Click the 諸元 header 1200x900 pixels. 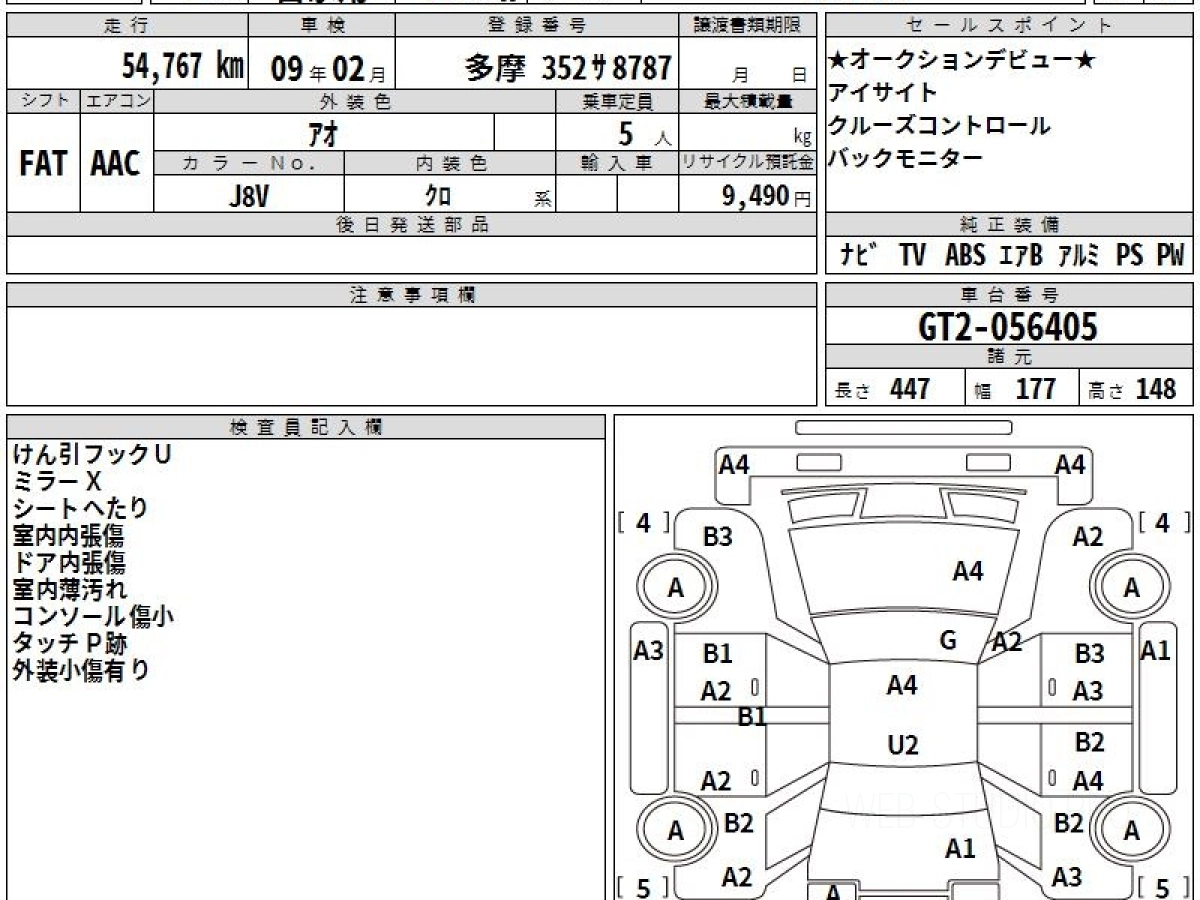tap(1009, 357)
